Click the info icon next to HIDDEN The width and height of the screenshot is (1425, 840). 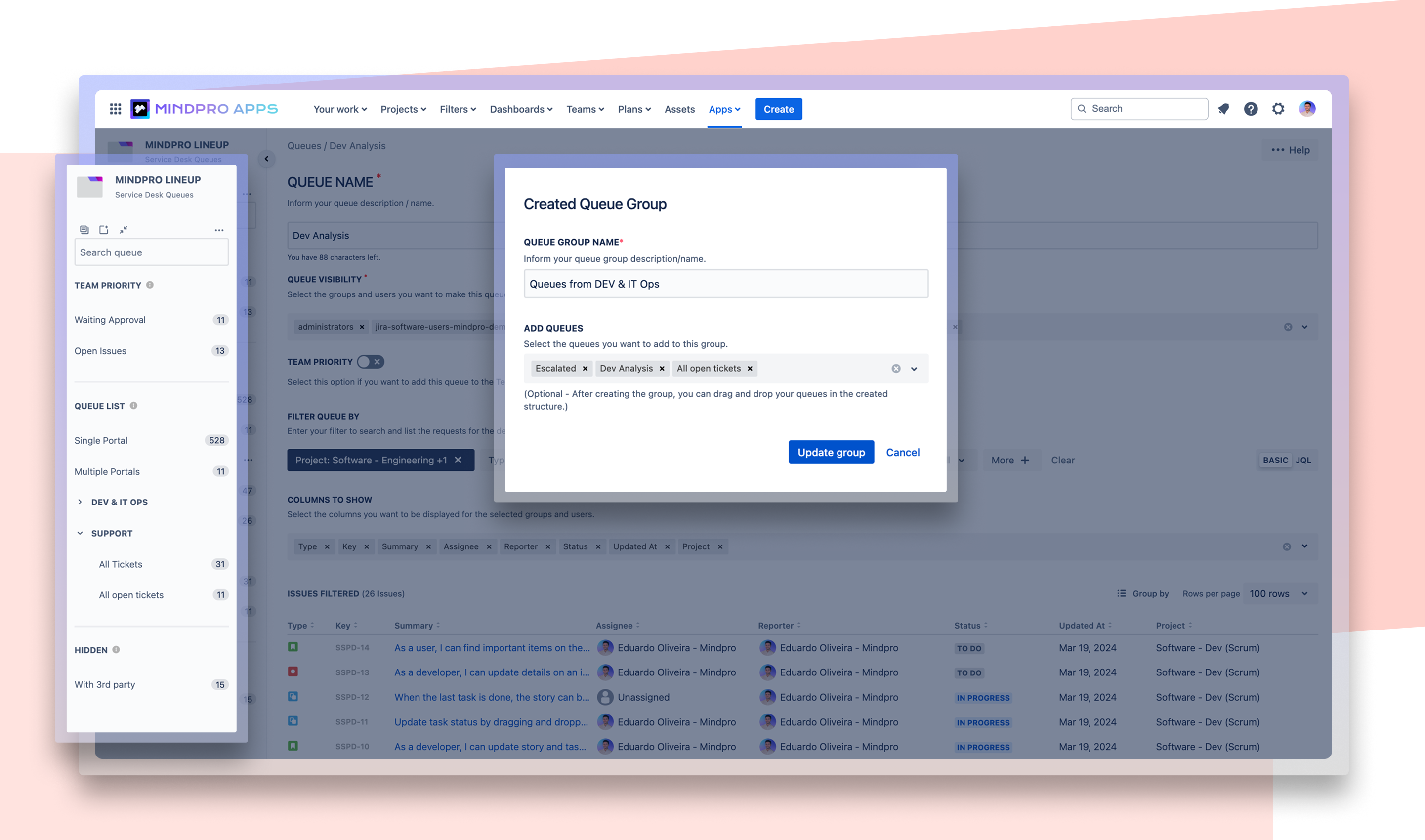[116, 649]
